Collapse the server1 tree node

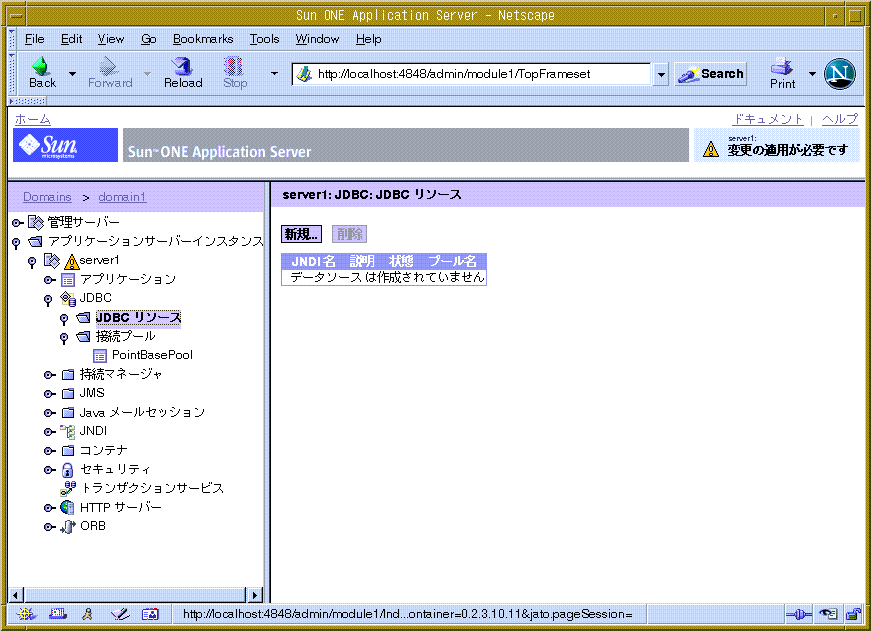coord(32,262)
